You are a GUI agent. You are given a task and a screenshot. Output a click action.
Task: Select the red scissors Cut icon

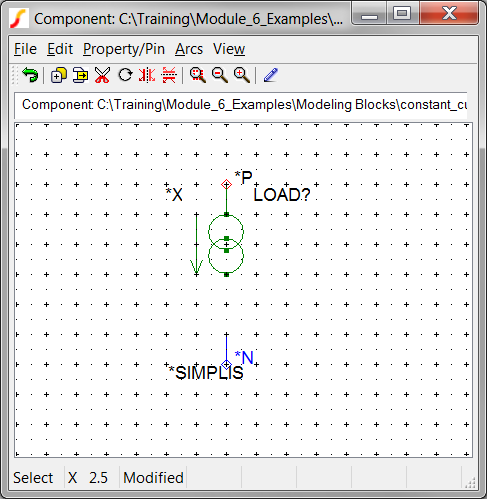(x=102, y=75)
